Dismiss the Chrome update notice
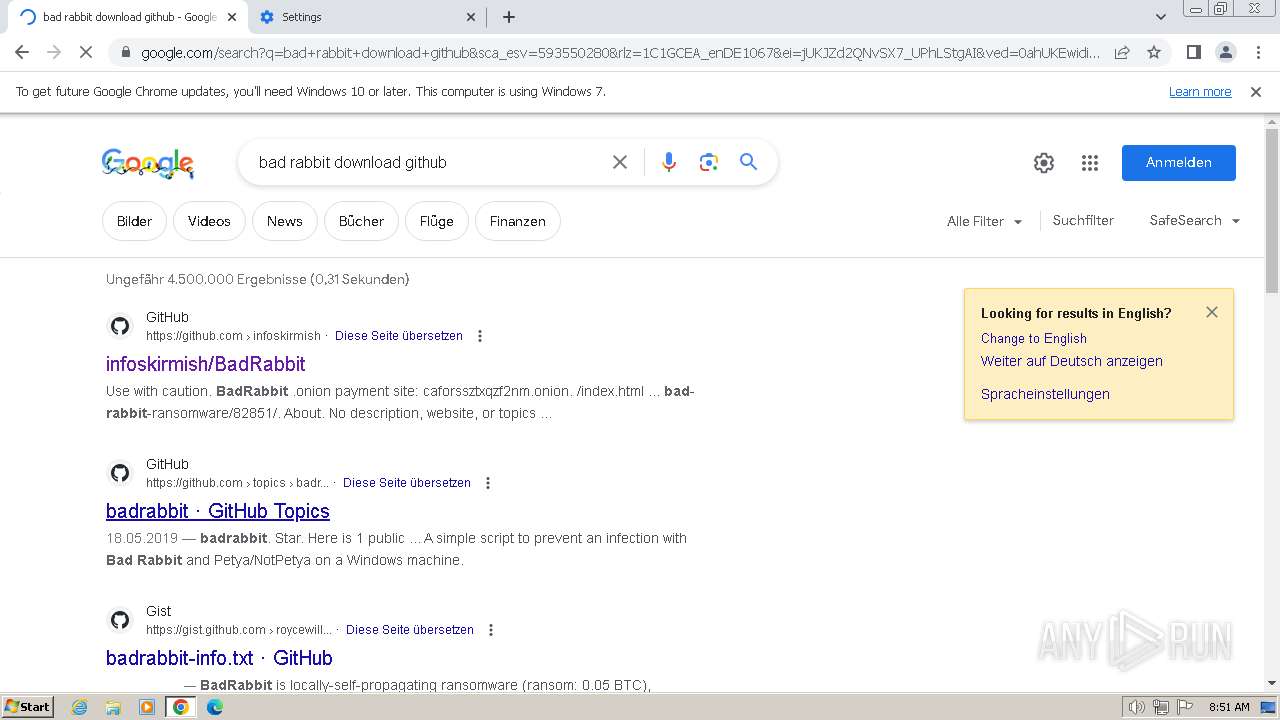This screenshot has height=720, width=1280. [1256, 92]
